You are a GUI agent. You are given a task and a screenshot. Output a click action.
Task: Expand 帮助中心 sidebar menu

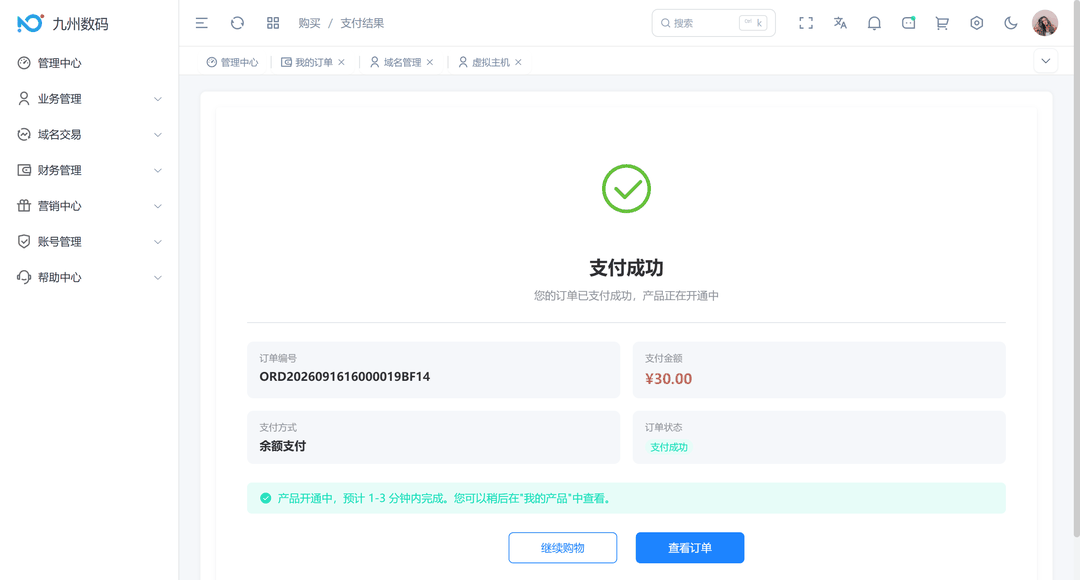click(x=89, y=278)
